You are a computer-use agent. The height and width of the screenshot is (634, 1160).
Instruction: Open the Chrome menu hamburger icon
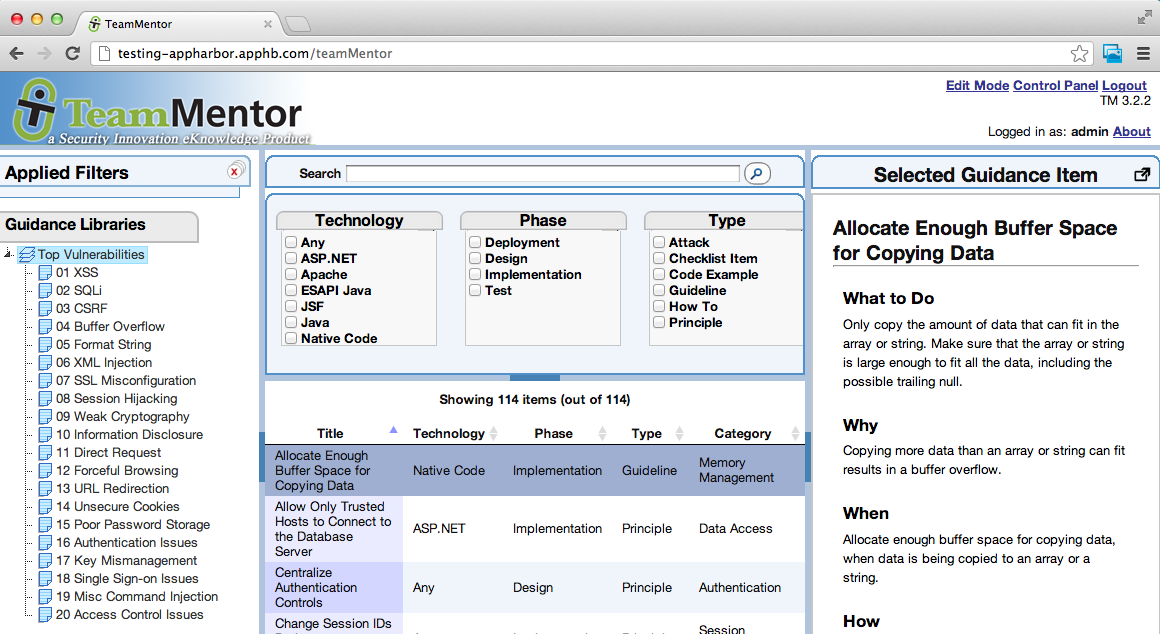click(x=1143, y=54)
